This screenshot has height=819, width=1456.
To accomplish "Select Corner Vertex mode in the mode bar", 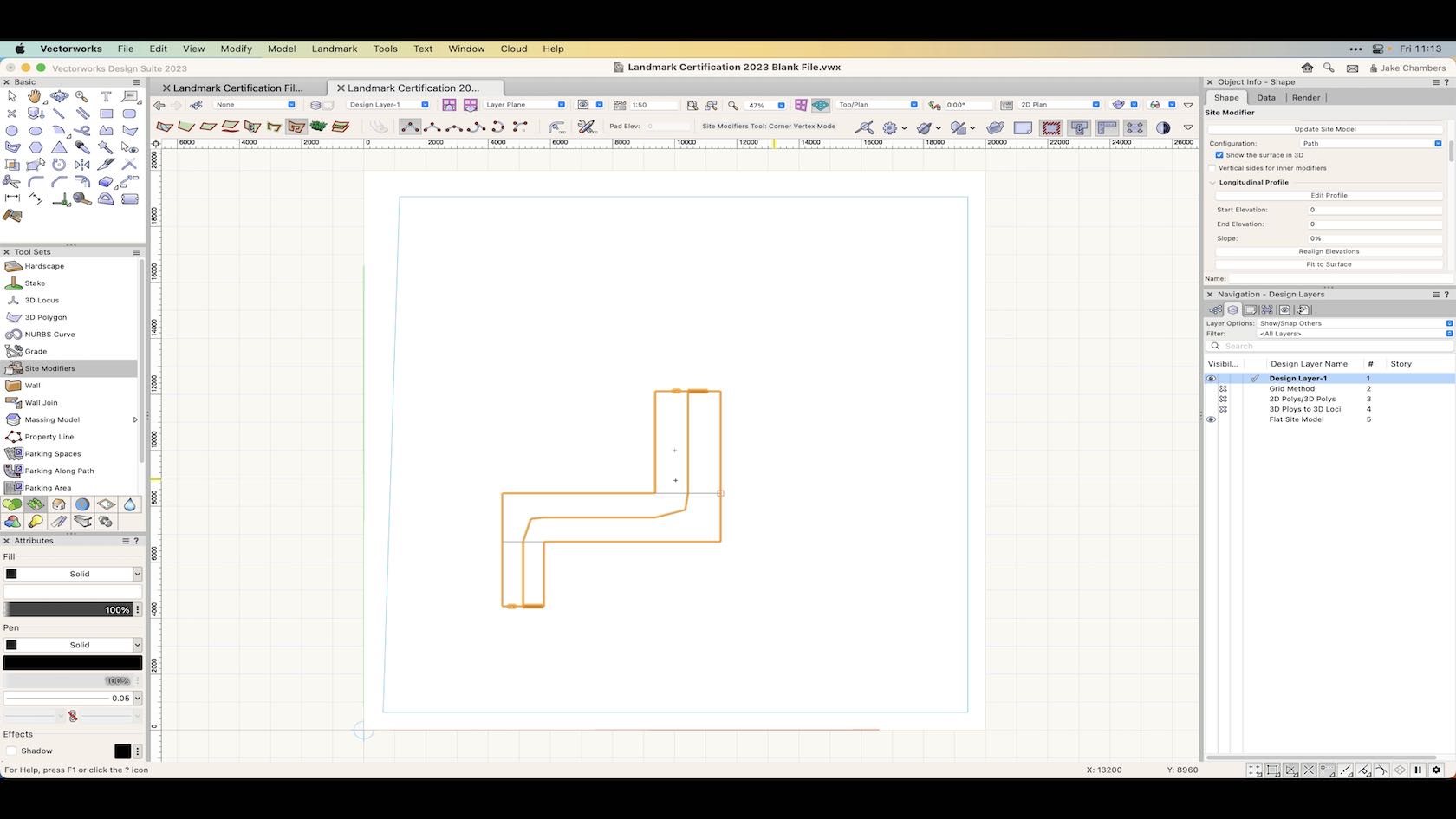I will click(412, 127).
